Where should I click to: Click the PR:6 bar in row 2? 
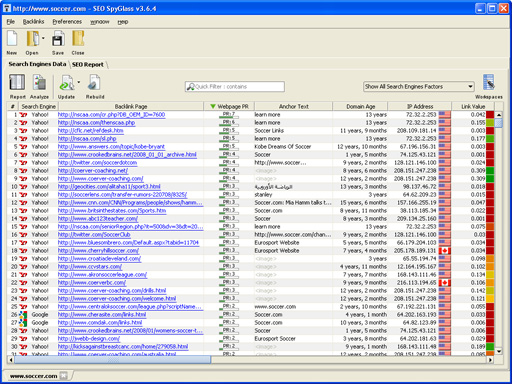point(229,123)
